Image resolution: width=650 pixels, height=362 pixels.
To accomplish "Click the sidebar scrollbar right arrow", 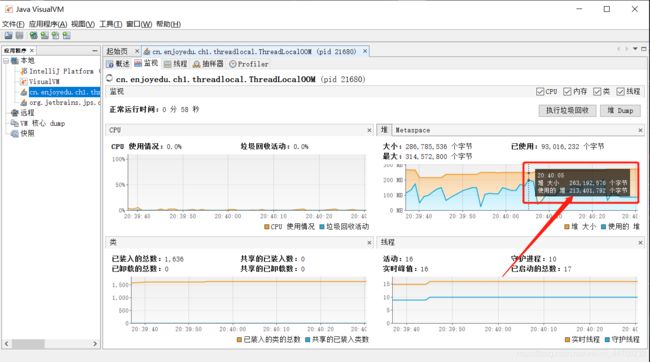I will tap(95, 344).
